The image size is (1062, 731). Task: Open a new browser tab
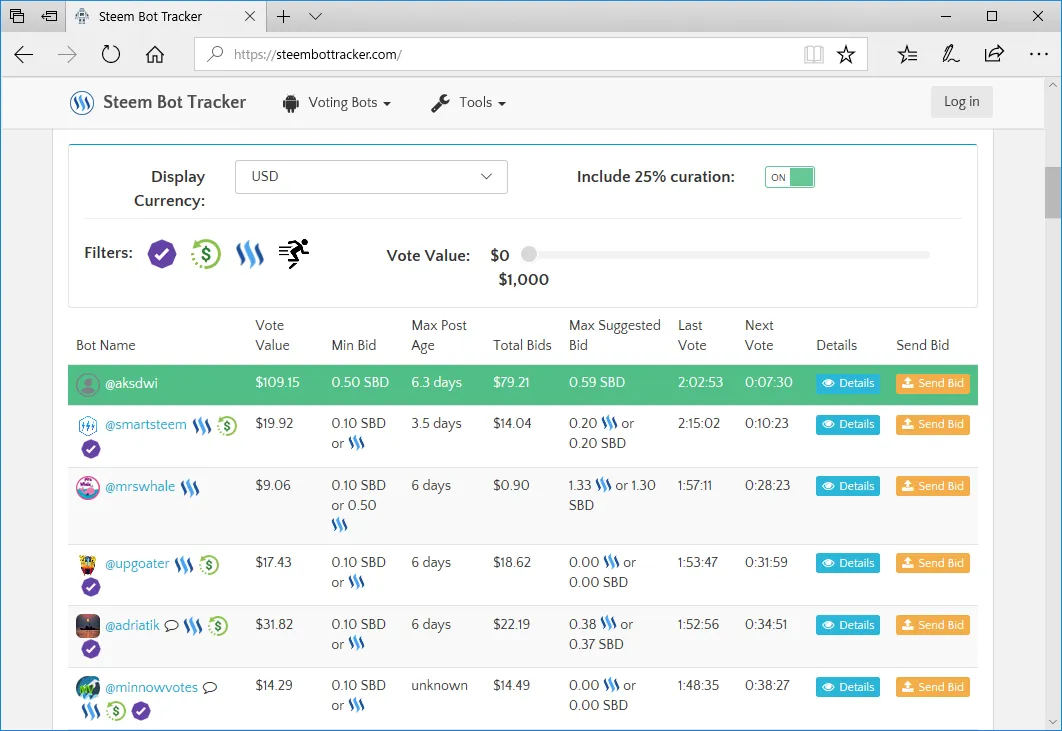coord(284,16)
